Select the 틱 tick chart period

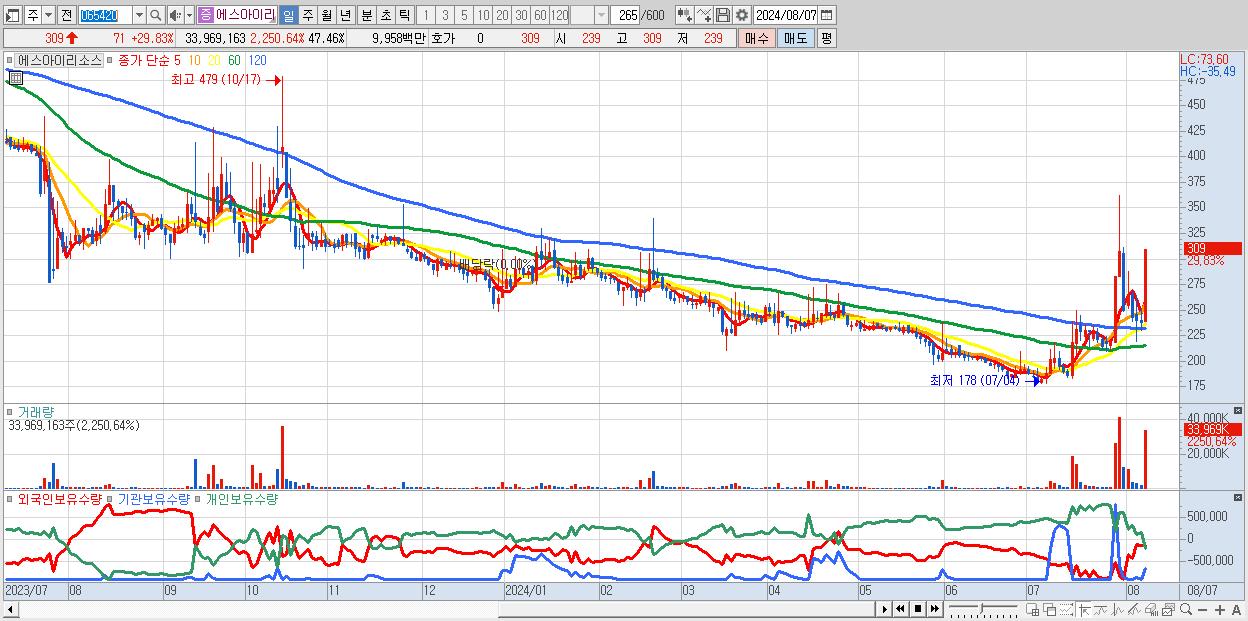[x=404, y=15]
